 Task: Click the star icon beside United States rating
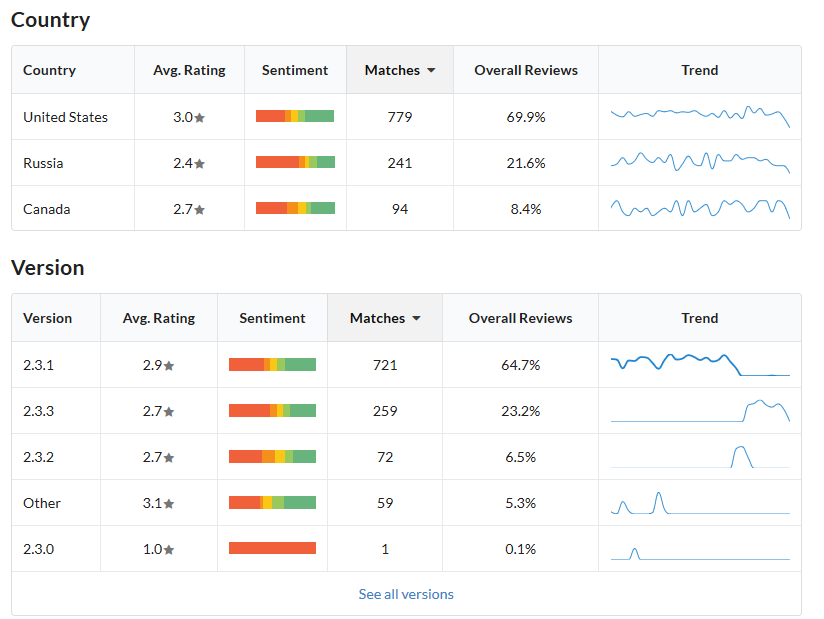point(200,118)
